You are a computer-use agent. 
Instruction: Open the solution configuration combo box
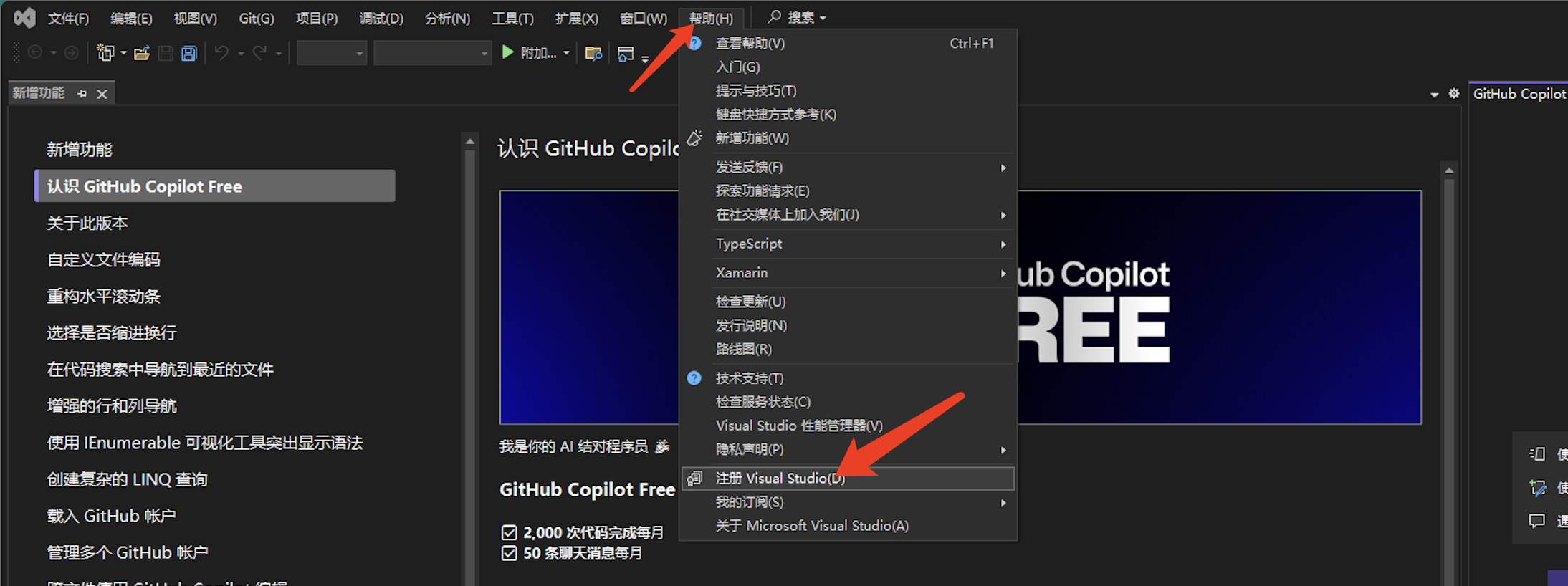pos(332,53)
